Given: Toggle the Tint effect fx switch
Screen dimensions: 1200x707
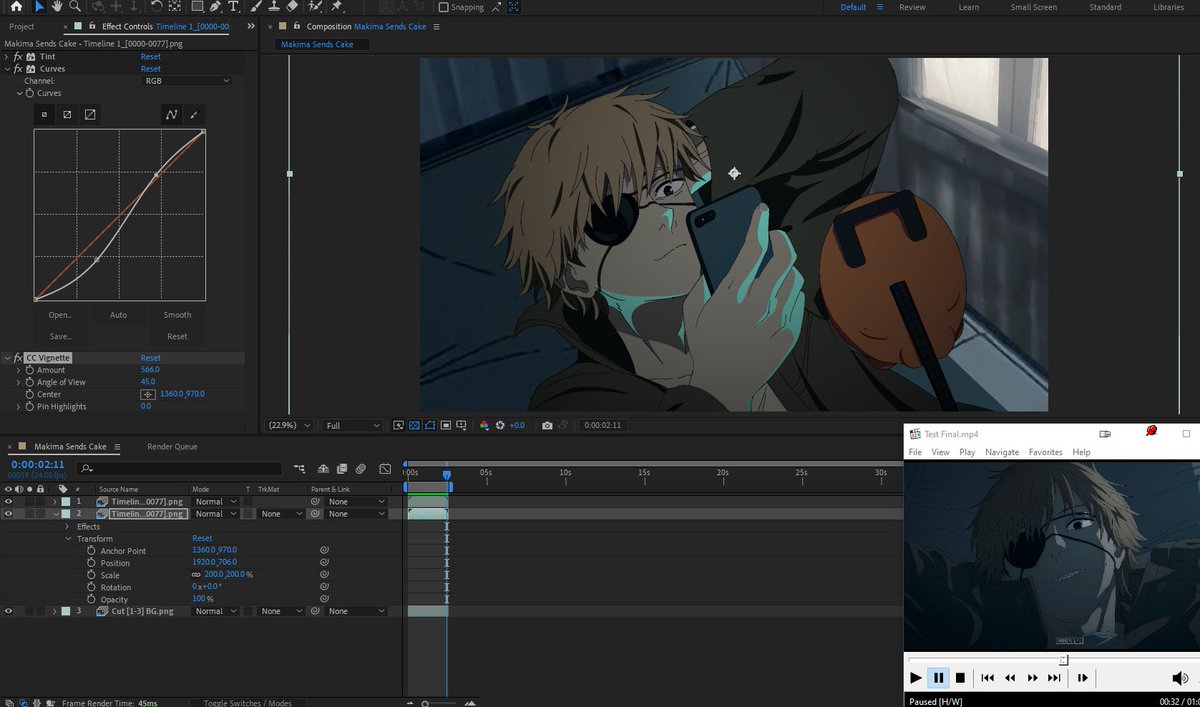Looking at the screenshot, I should pyautogui.click(x=18, y=57).
